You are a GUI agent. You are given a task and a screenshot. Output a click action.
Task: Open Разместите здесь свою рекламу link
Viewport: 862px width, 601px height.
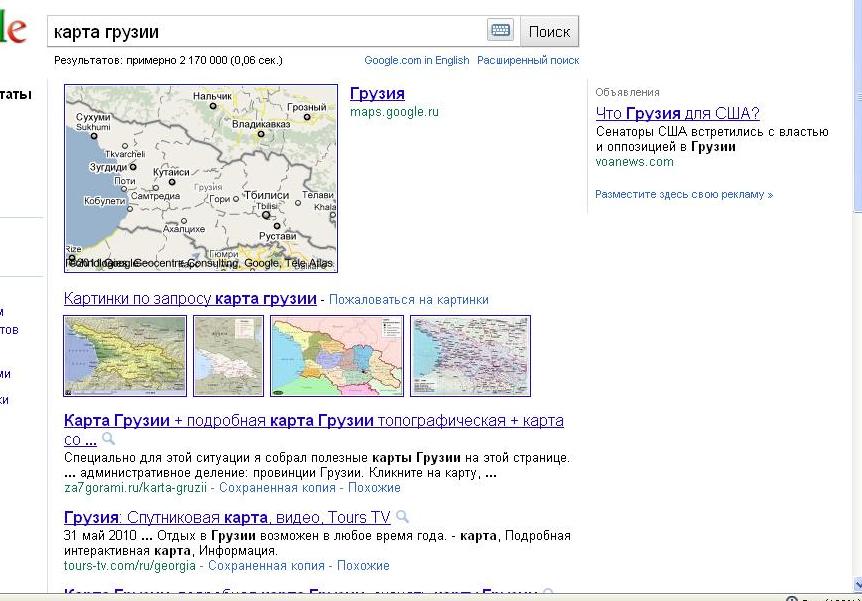pos(684,195)
